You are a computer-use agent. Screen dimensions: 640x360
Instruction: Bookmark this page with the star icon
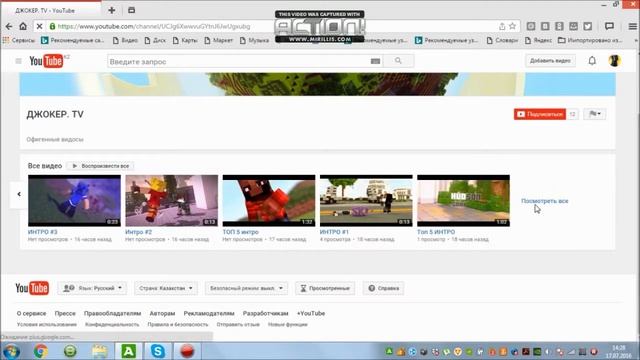513,26
